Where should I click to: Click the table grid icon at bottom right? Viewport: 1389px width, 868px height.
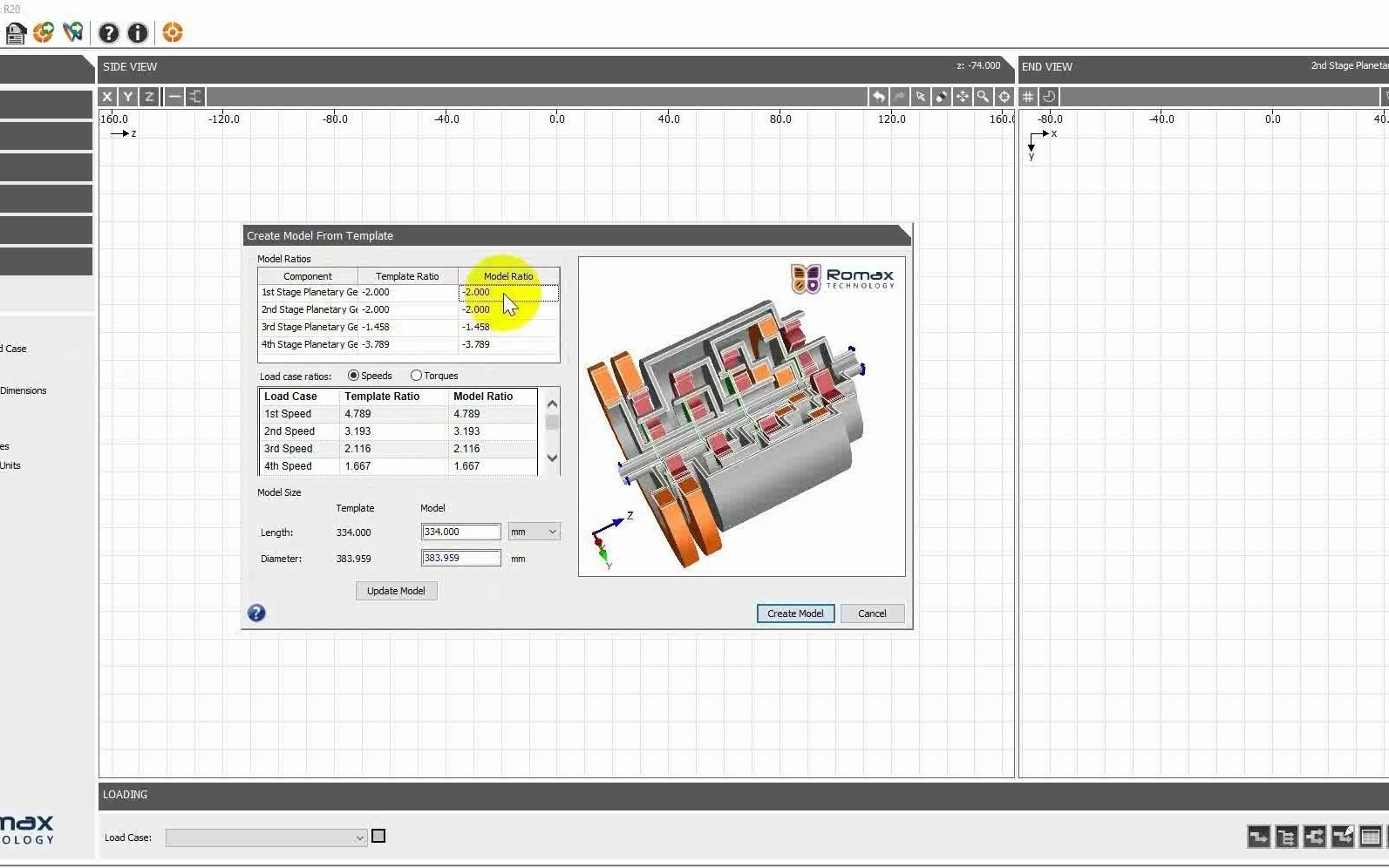point(1370,837)
